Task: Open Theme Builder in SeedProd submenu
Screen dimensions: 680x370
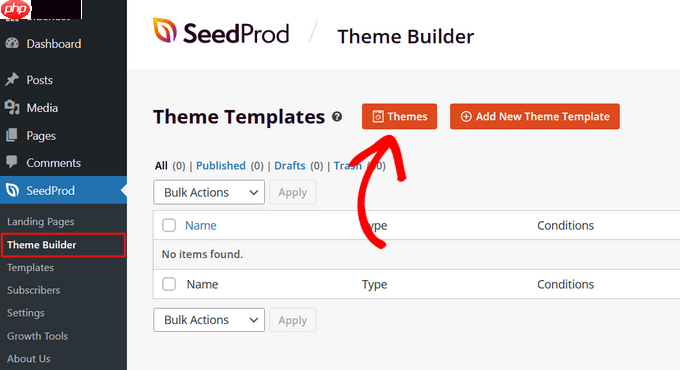Action: 42,245
